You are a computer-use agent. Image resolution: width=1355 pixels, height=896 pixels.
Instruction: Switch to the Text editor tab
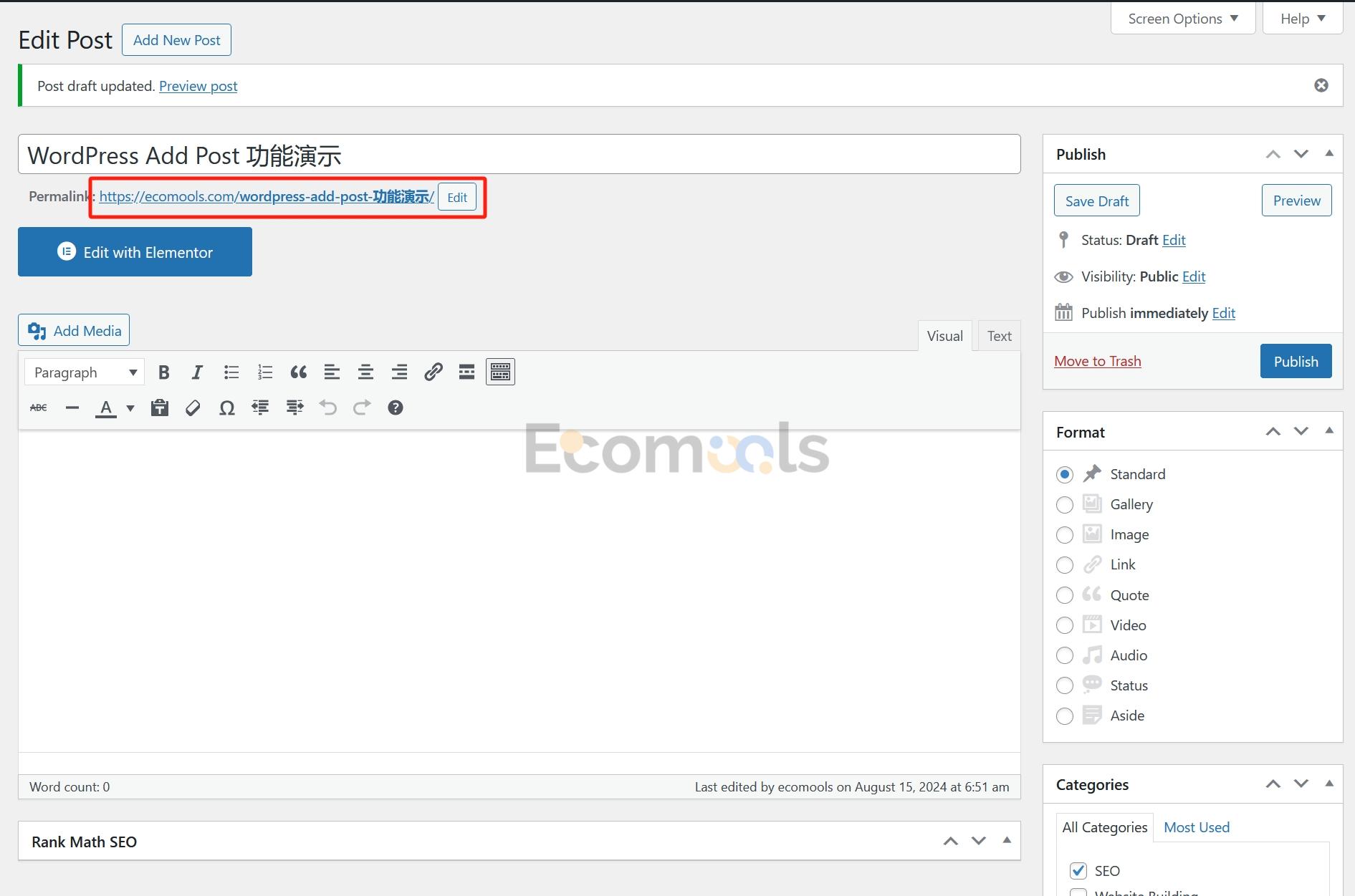pos(999,336)
